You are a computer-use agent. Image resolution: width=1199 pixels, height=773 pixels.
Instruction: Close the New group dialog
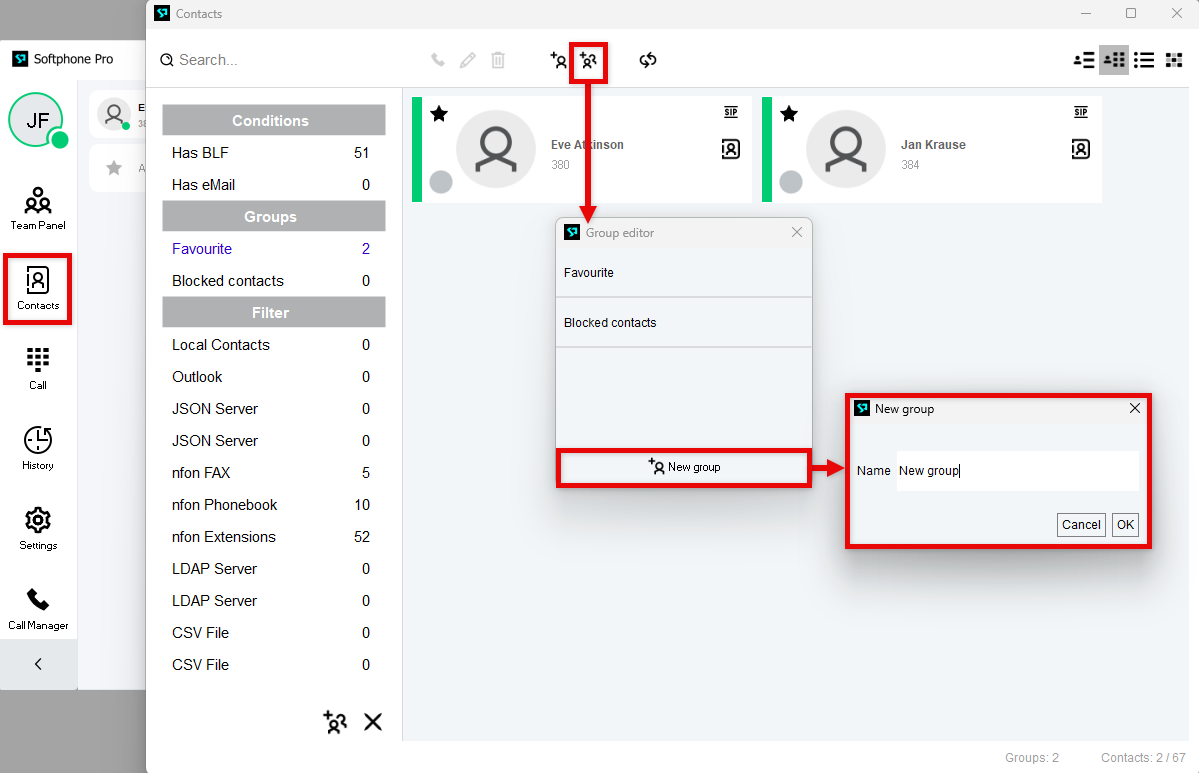tap(1135, 408)
